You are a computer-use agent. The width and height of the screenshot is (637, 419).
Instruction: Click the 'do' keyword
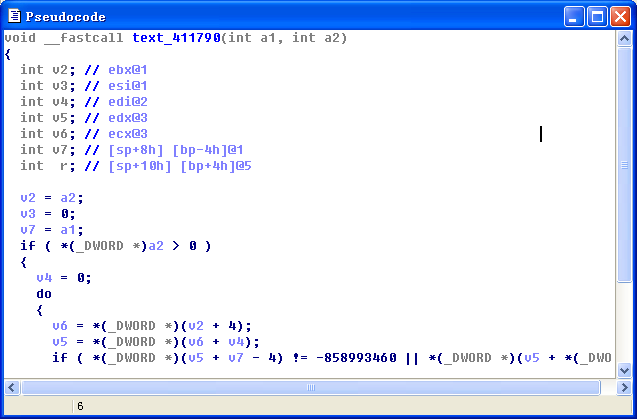[44, 294]
